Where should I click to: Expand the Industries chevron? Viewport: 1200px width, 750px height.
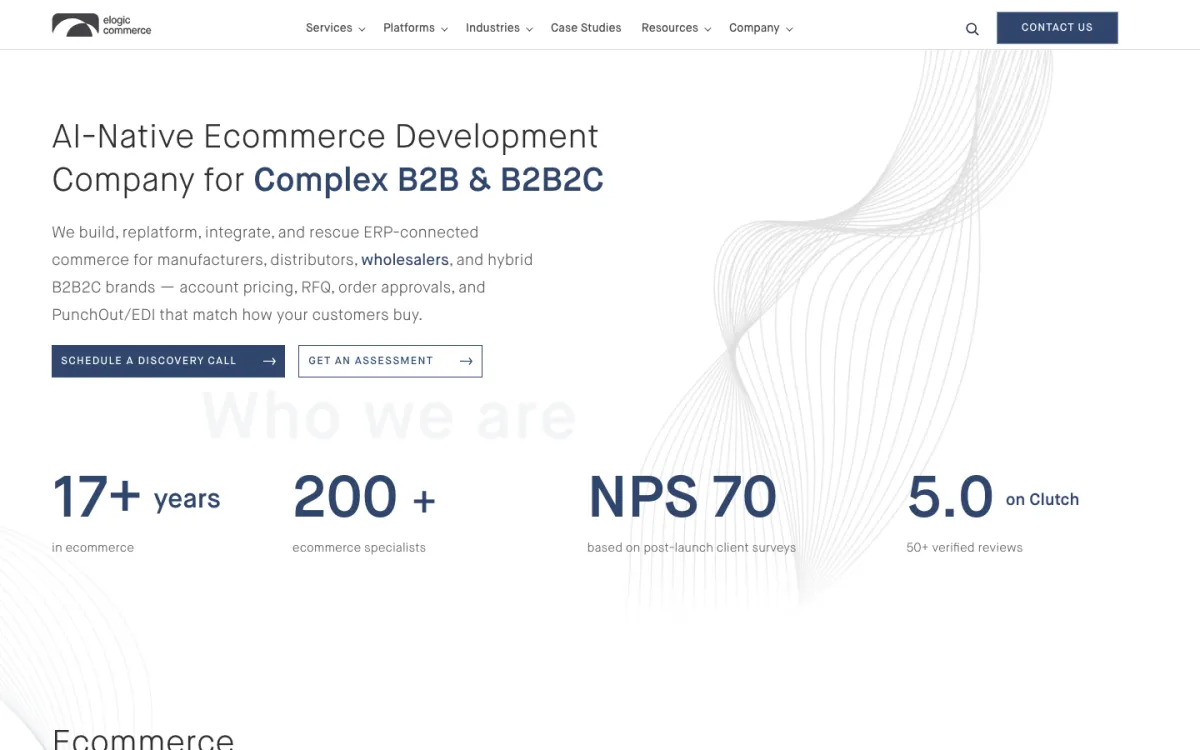(x=529, y=29)
